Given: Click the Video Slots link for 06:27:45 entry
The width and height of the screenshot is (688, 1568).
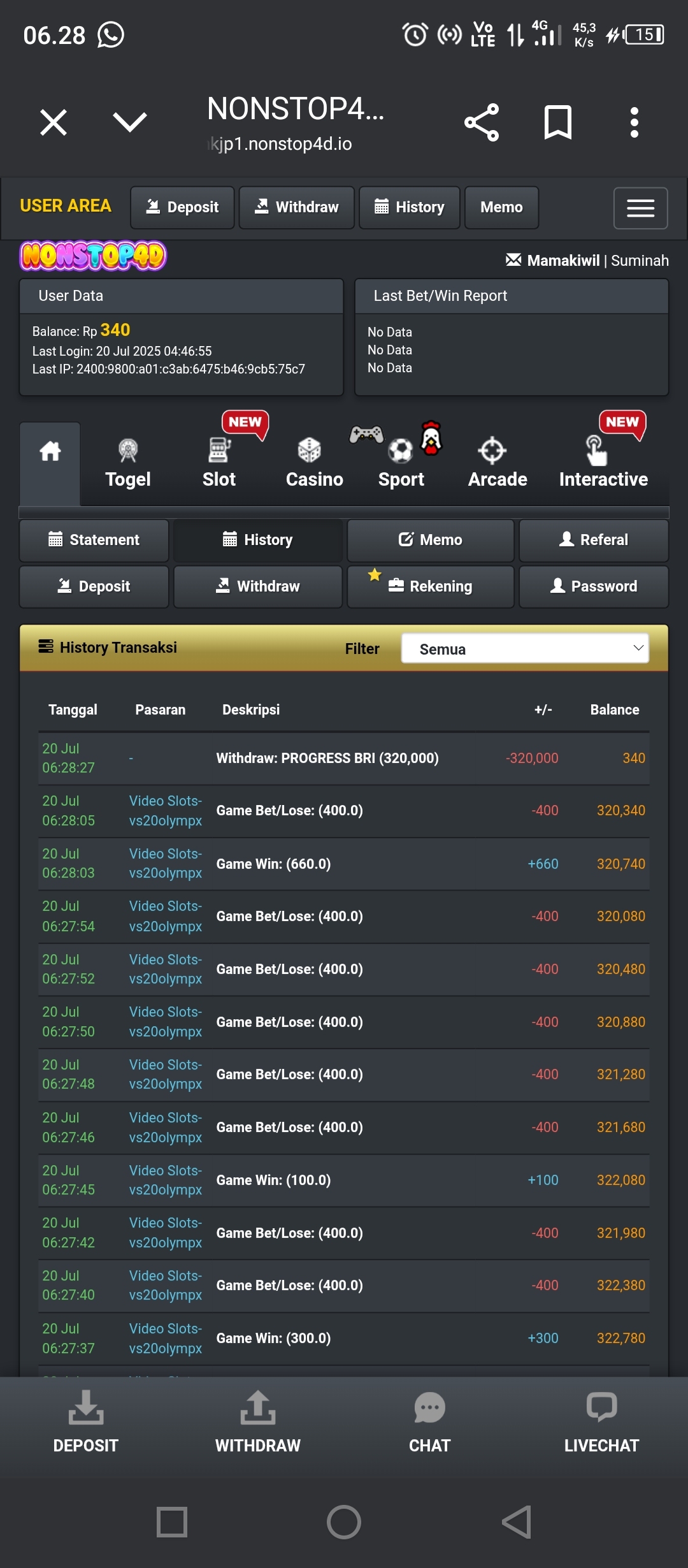Looking at the screenshot, I should coord(166,1180).
